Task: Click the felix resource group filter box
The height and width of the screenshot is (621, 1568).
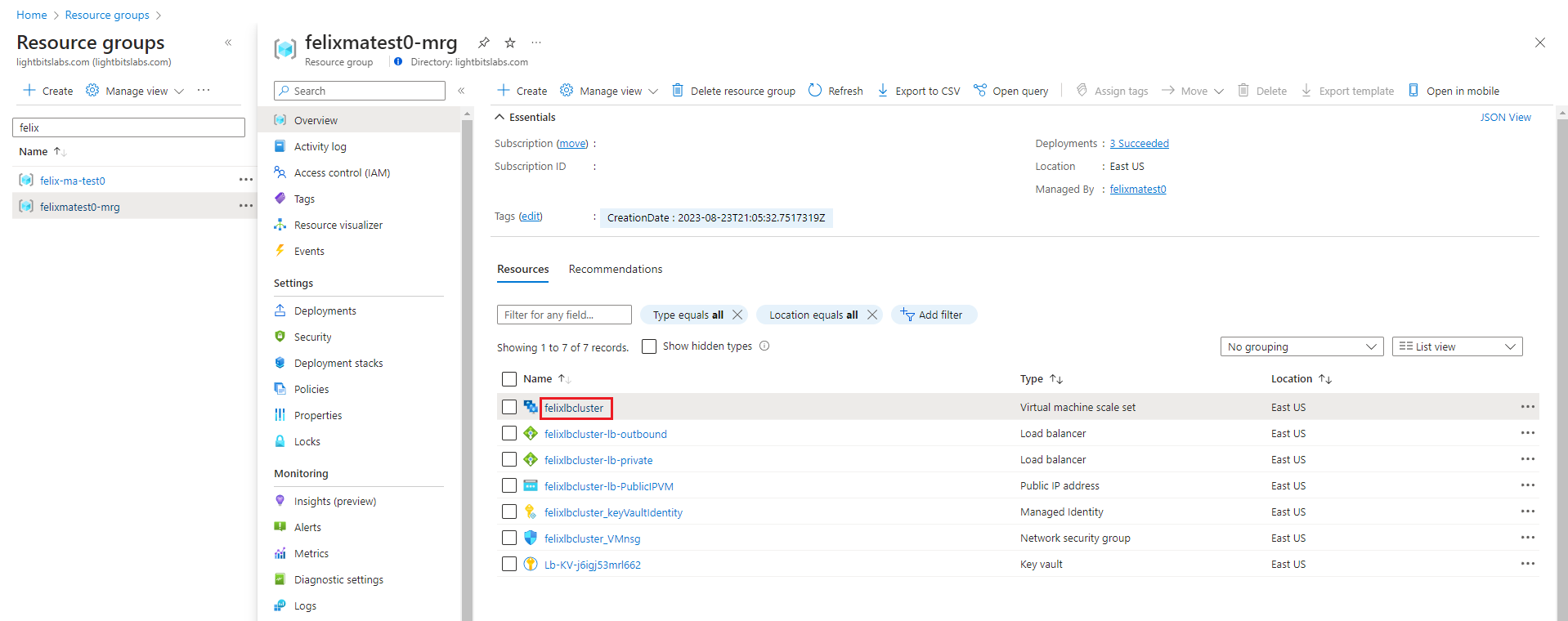Action: pyautogui.click(x=128, y=127)
